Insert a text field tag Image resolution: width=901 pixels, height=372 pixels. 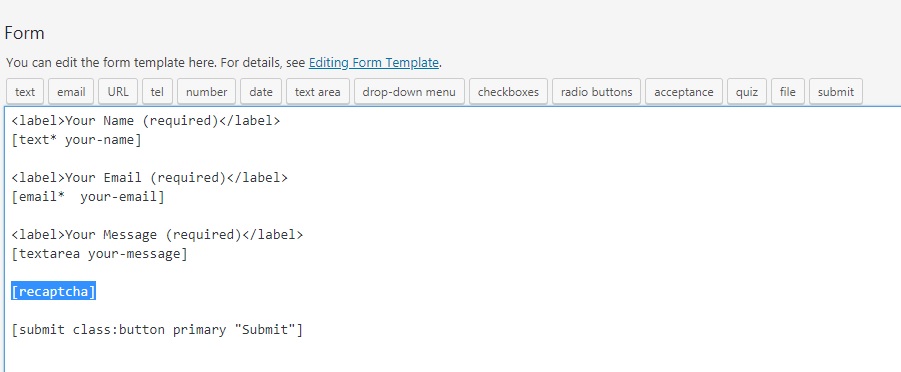point(25,92)
